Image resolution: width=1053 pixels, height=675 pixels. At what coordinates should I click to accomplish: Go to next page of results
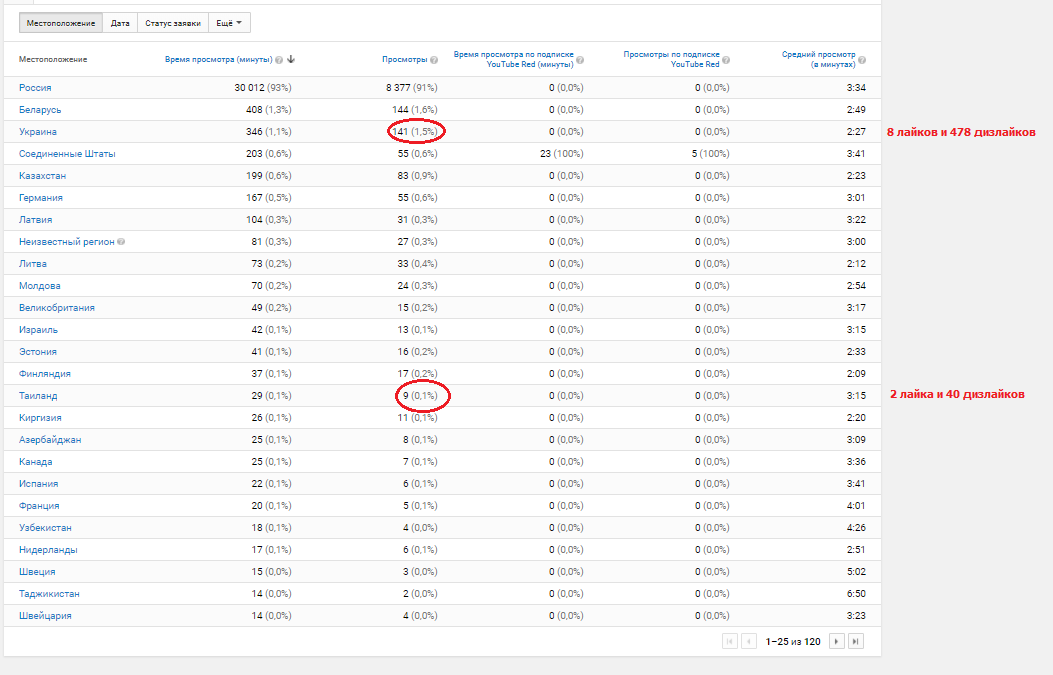pos(837,641)
